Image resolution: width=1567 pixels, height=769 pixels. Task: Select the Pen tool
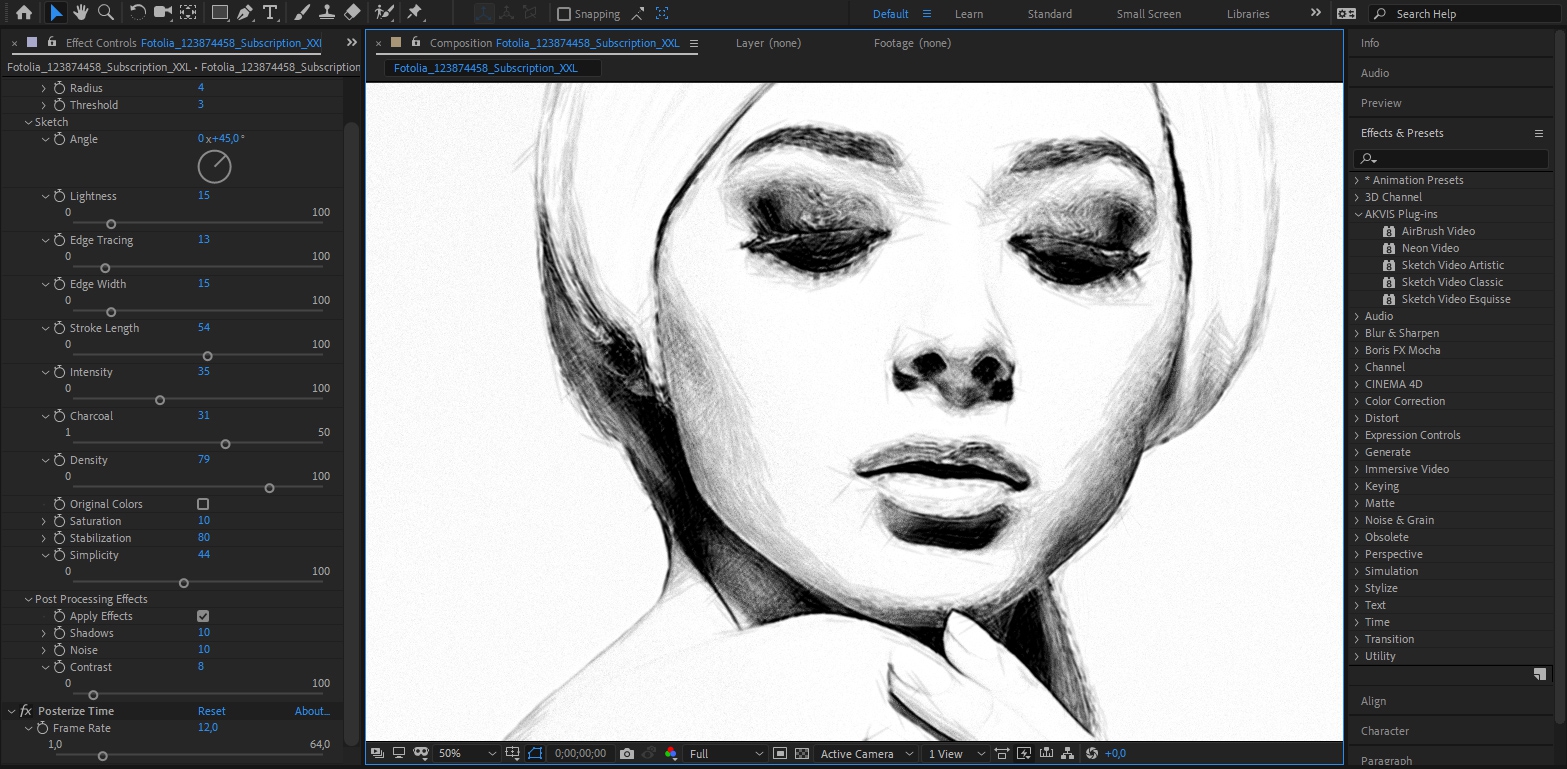[x=245, y=13]
